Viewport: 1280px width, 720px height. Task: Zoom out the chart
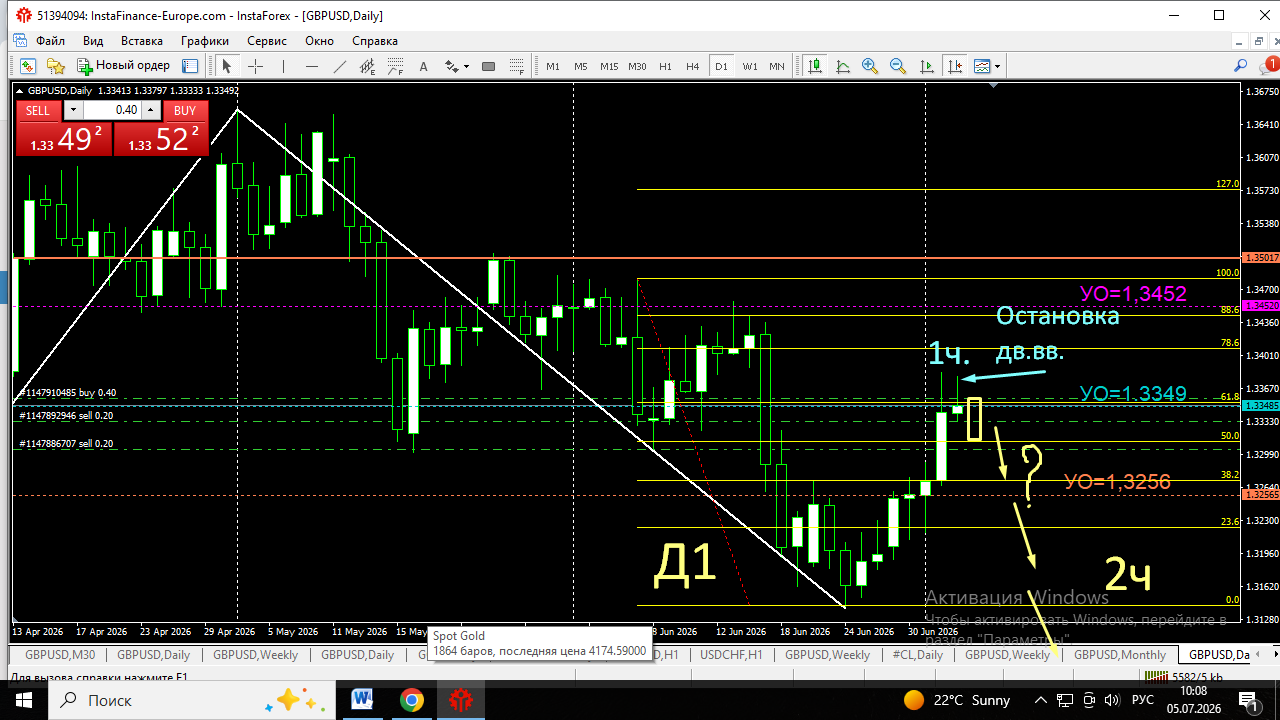[898, 66]
